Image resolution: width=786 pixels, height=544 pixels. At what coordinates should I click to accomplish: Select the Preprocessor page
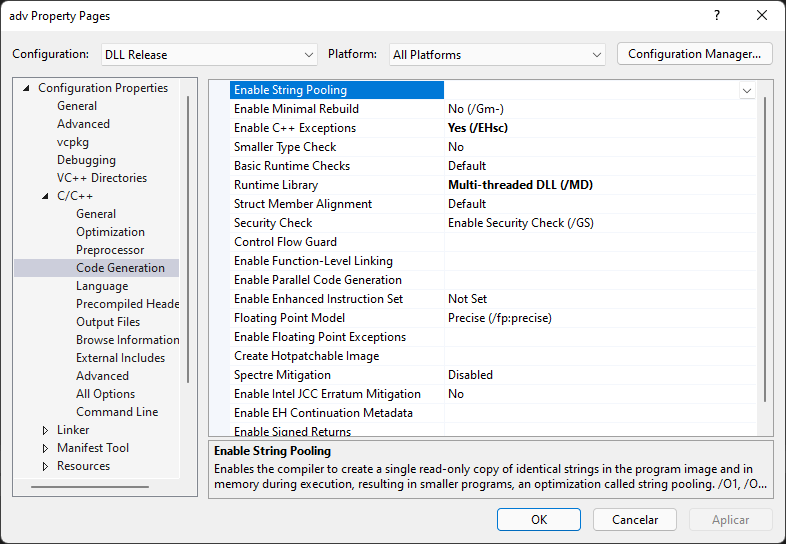tap(110, 250)
